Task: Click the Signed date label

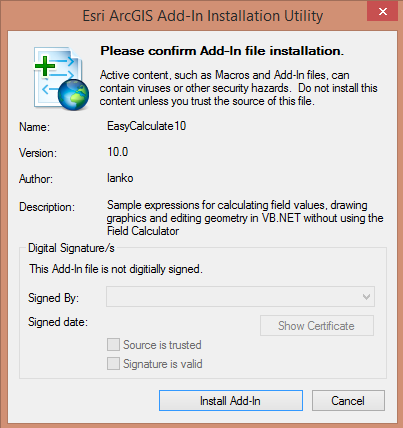Action: [x=58, y=322]
